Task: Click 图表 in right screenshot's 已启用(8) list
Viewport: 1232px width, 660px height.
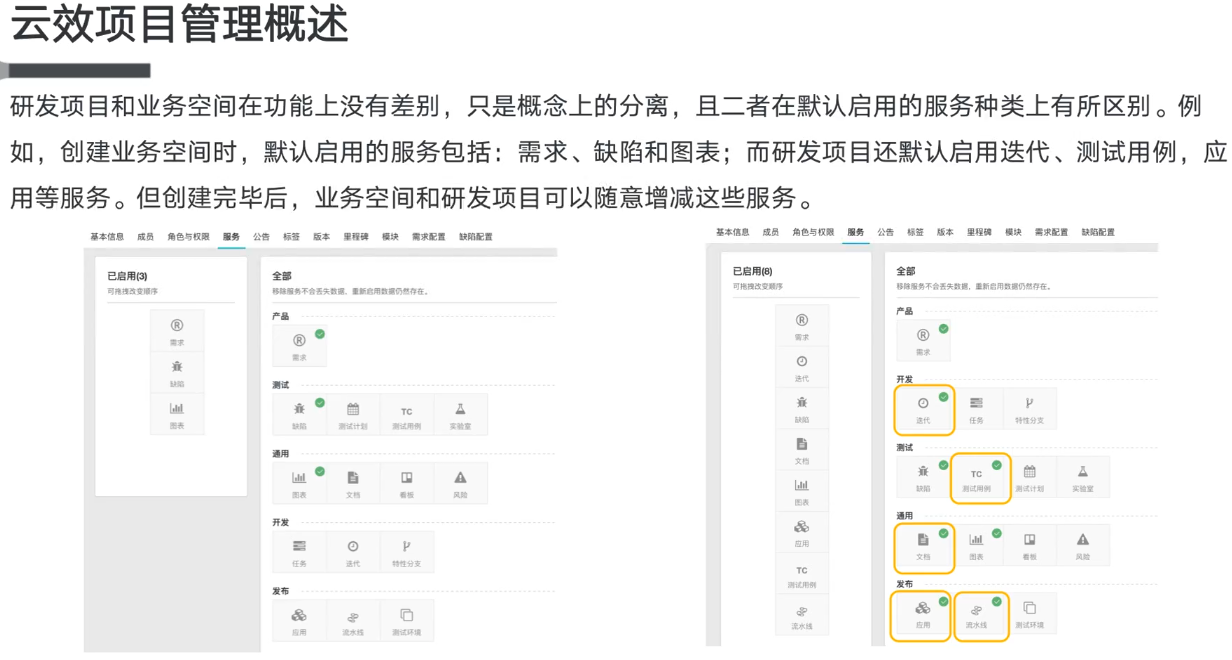Action: click(x=802, y=491)
